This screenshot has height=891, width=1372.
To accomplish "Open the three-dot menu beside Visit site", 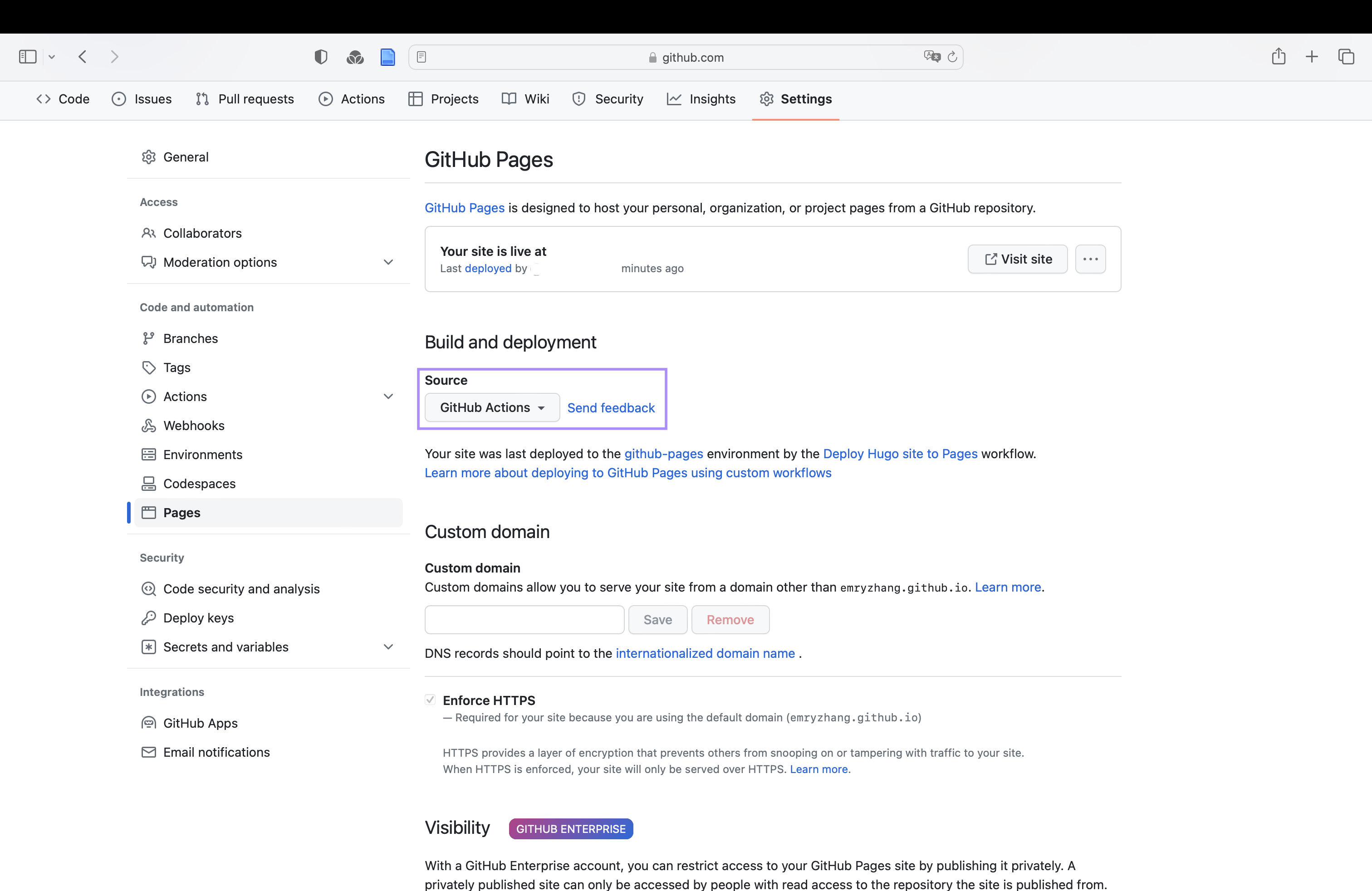I will [x=1091, y=259].
